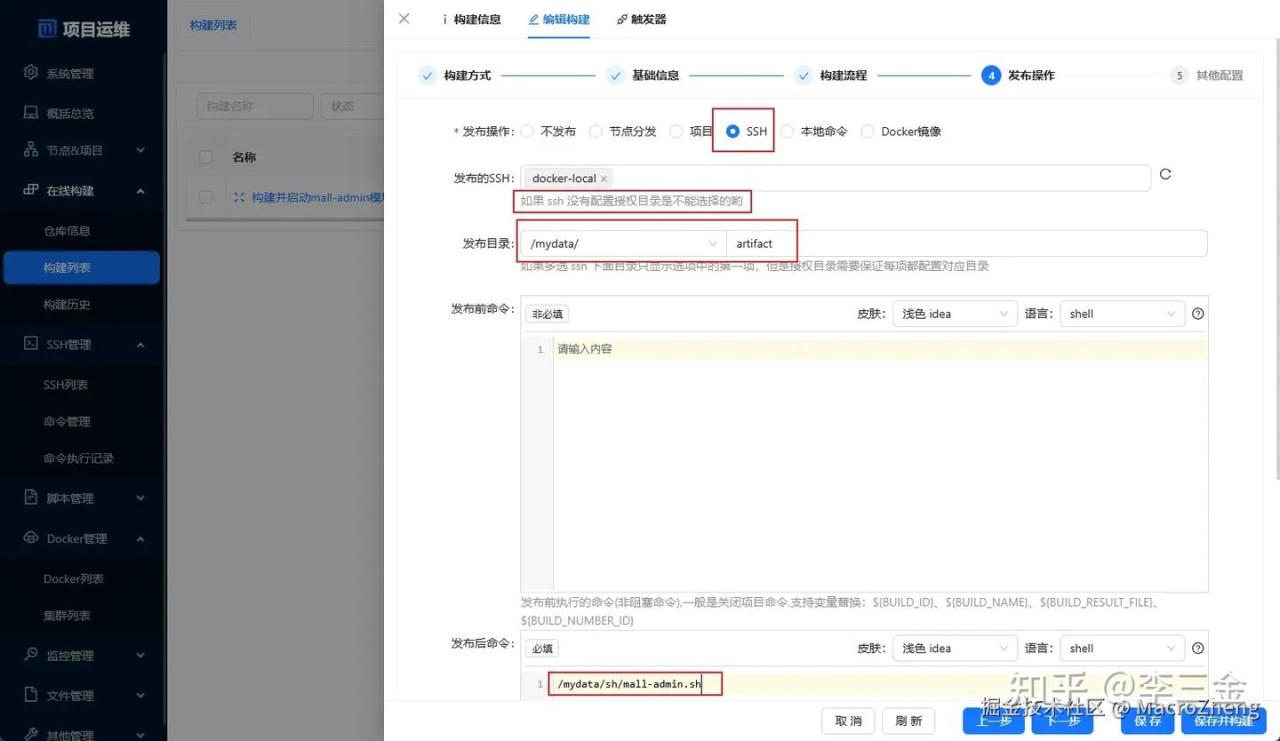
Task: Click 节点&项目 sidebar icon
Action: pos(31,150)
